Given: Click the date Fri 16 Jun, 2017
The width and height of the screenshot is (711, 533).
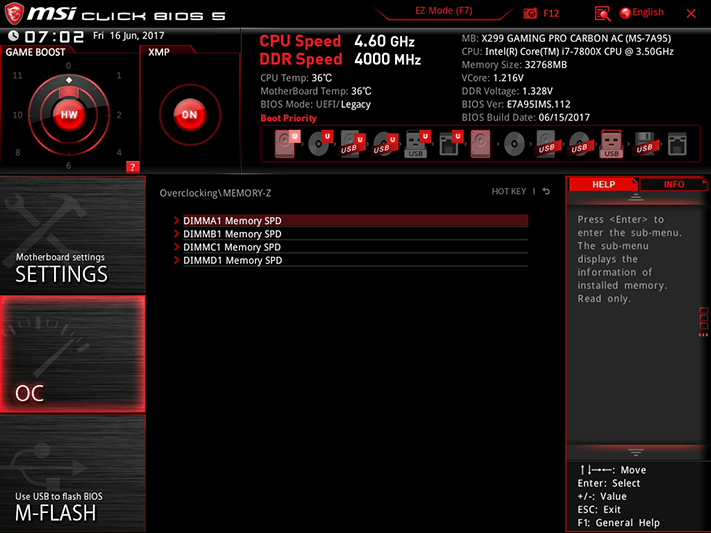Looking at the screenshot, I should 128,35.
